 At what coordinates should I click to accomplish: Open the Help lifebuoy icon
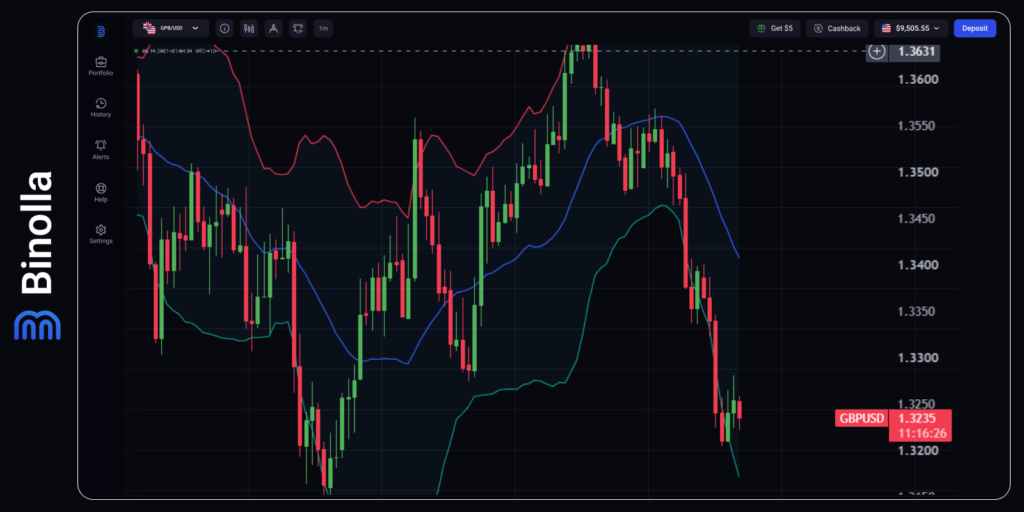pyautogui.click(x=101, y=188)
